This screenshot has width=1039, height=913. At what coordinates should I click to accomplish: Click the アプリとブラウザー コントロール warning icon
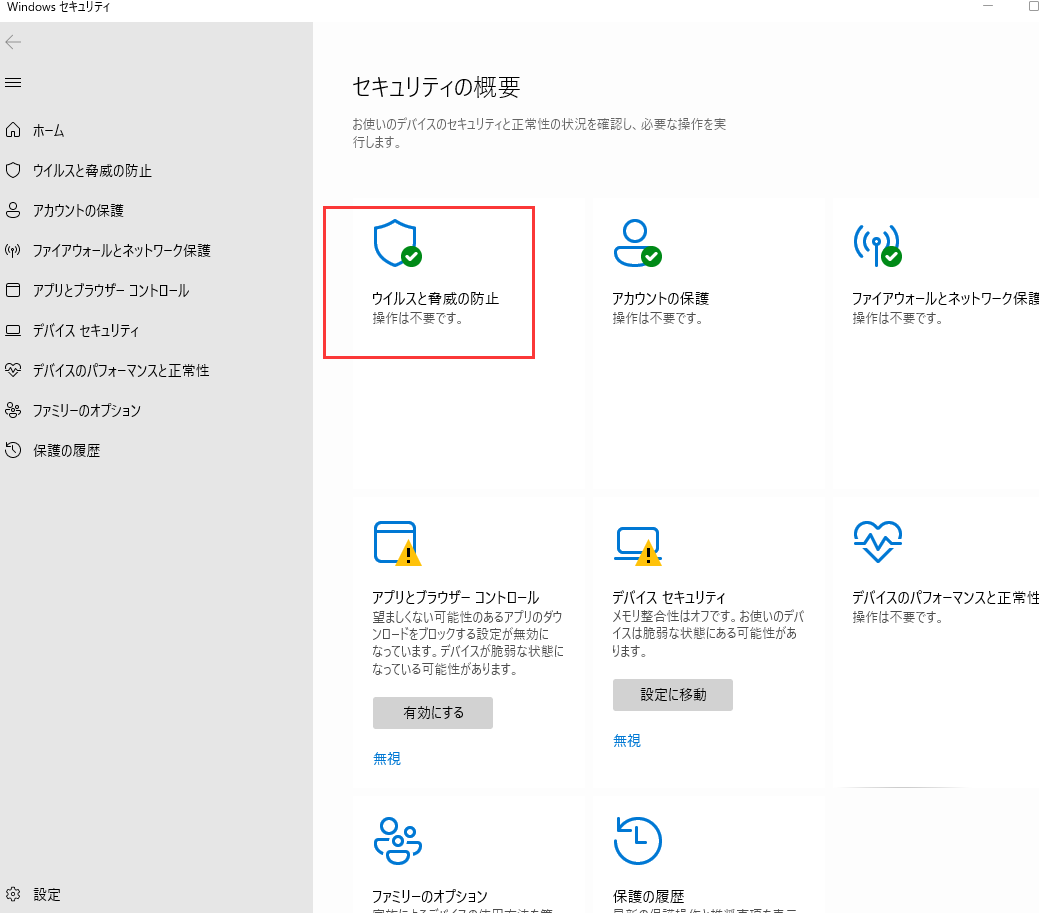tap(397, 545)
